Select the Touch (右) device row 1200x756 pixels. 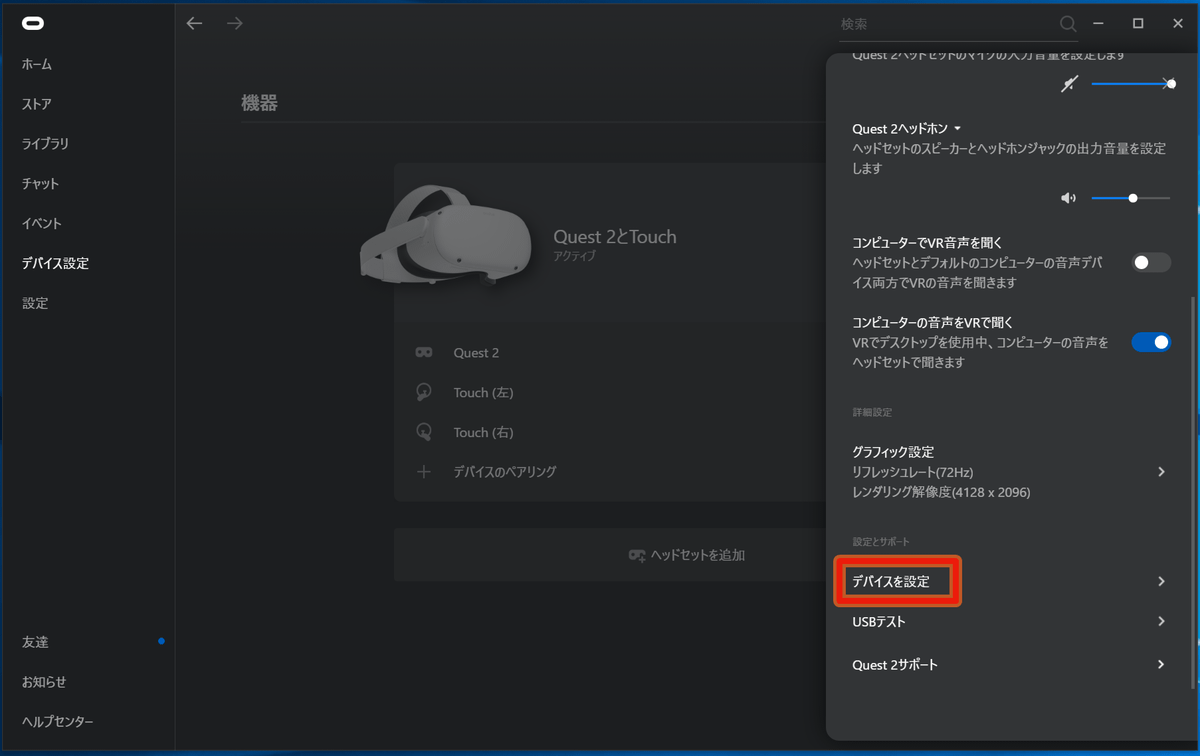click(x=610, y=432)
